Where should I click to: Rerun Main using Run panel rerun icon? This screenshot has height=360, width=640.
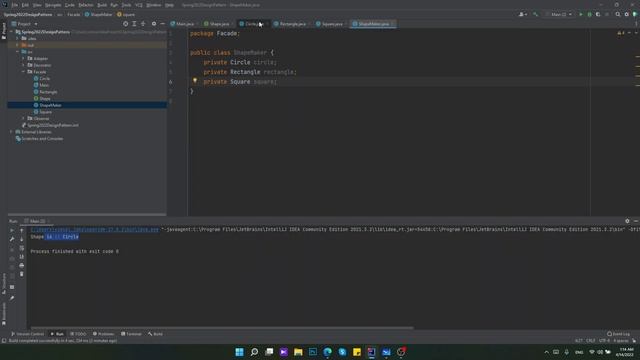(12, 230)
